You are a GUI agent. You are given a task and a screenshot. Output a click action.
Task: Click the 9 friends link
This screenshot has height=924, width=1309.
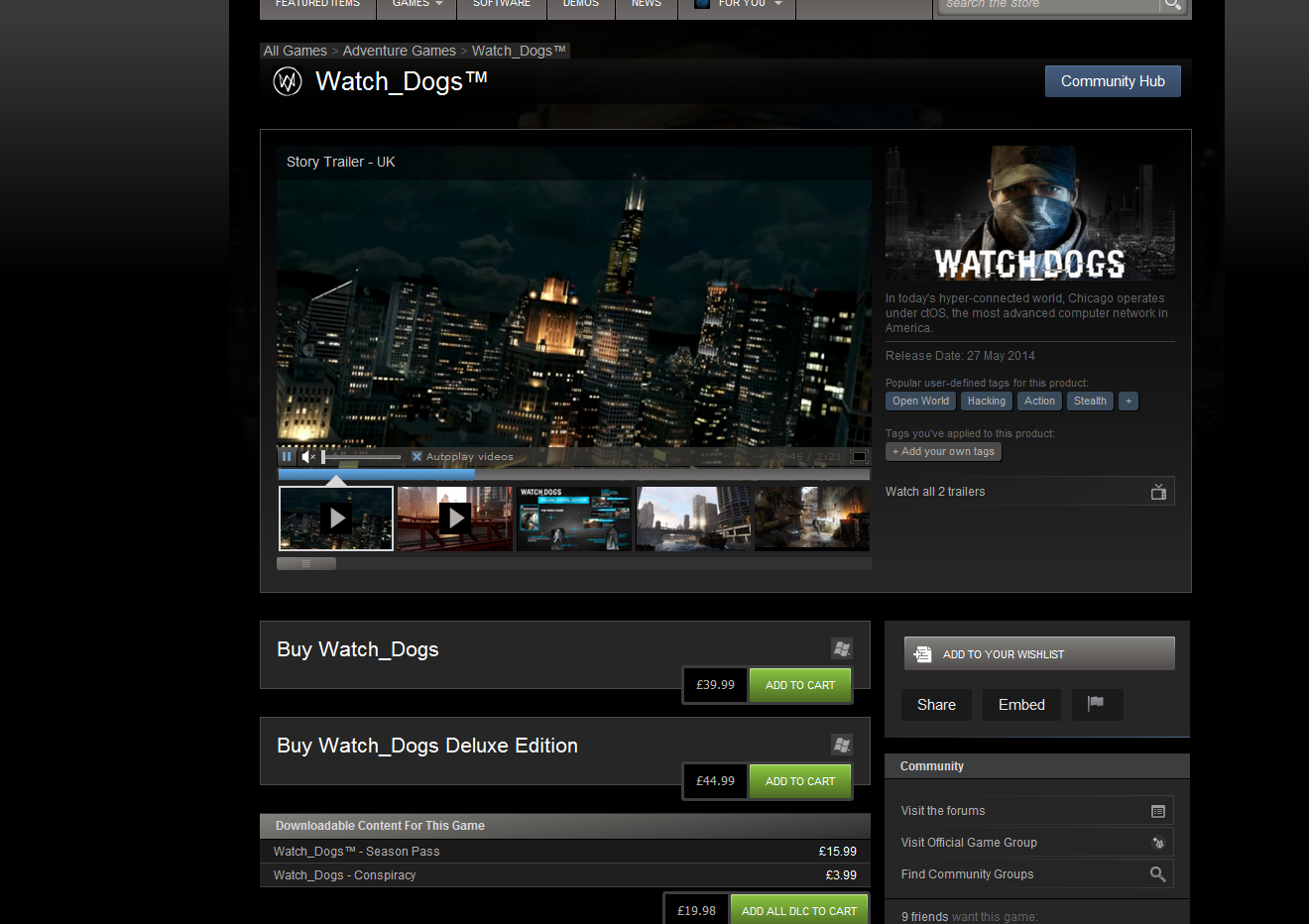pyautogui.click(x=924, y=917)
